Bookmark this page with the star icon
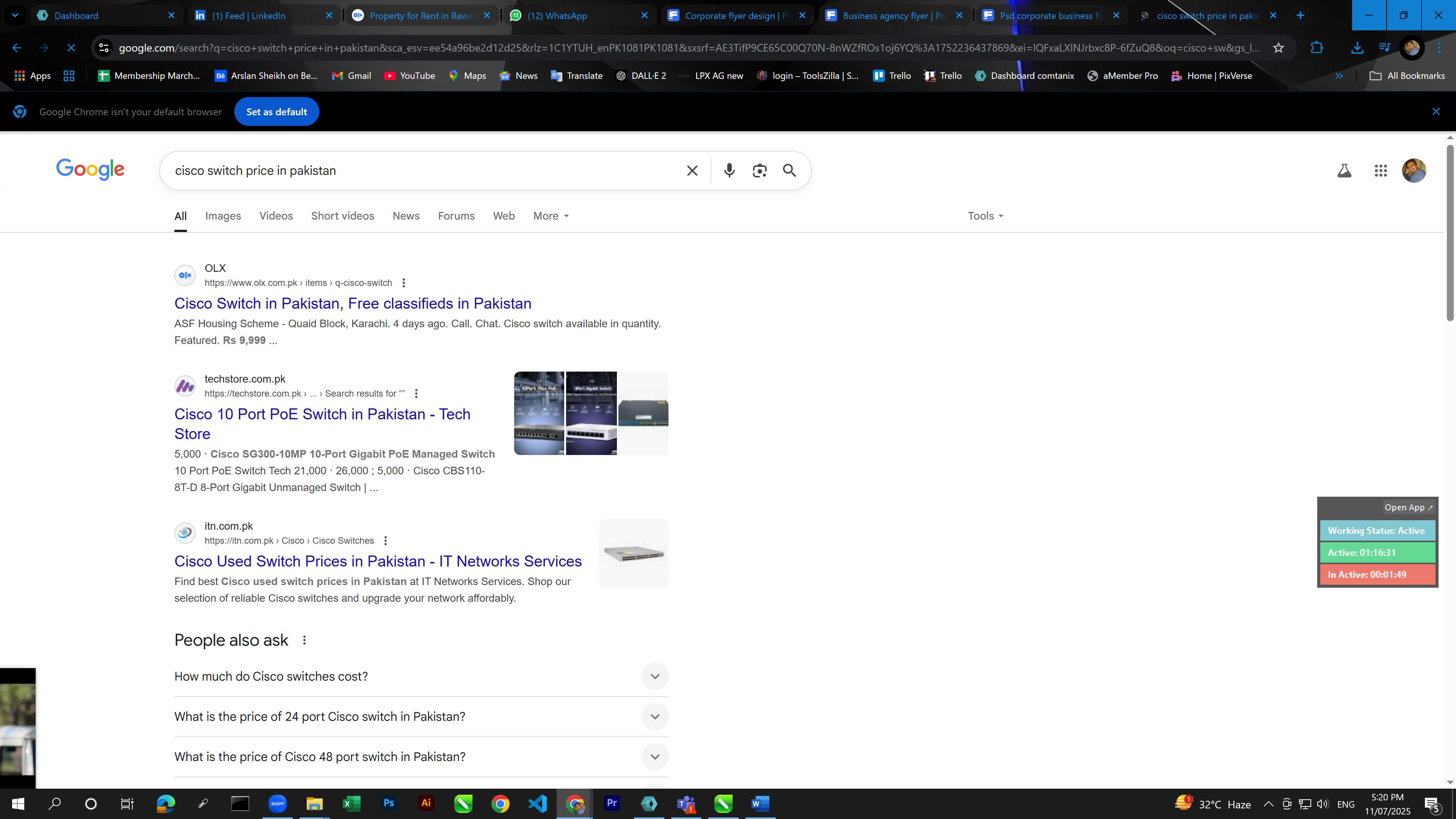Screen dimensions: 1456x819 [x=1279, y=47]
